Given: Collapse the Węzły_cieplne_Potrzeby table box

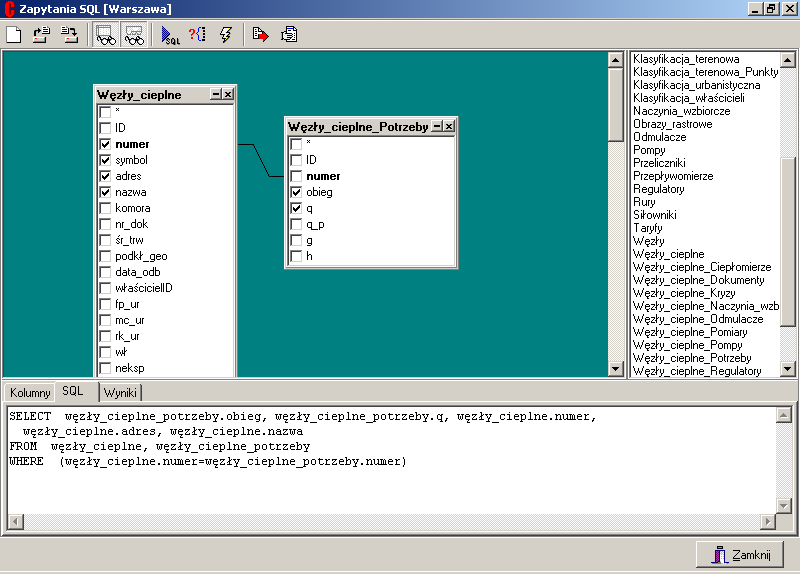Looking at the screenshot, I should (436, 126).
